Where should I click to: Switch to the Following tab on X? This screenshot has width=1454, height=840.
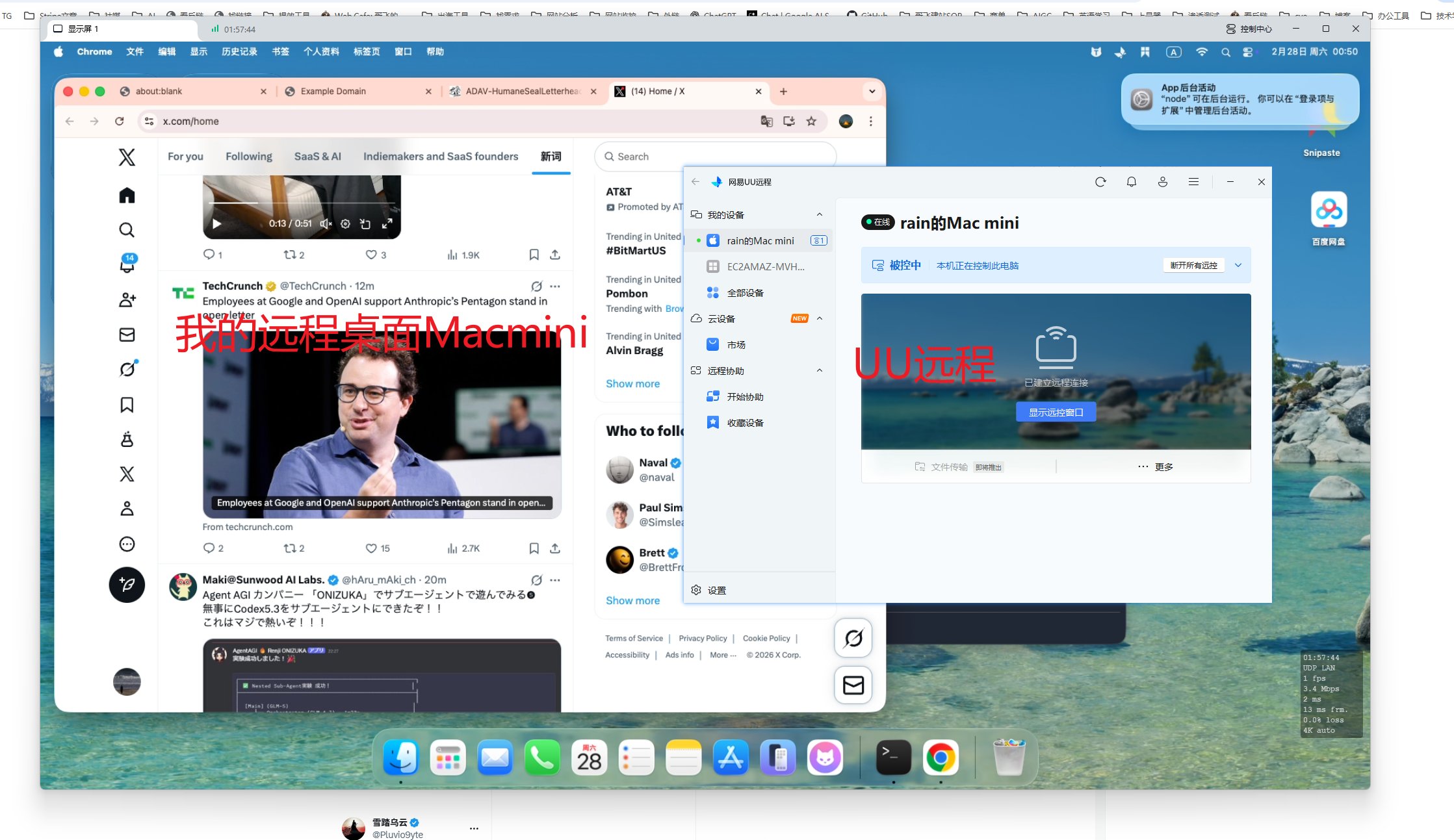click(x=248, y=157)
